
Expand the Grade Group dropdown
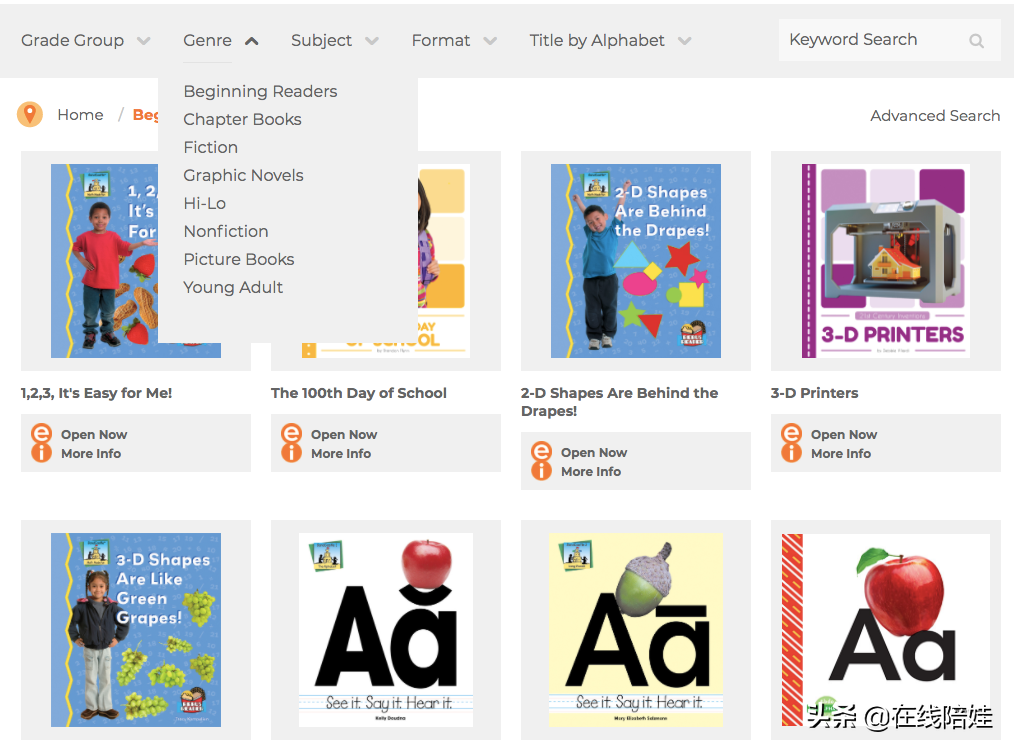[x=85, y=40]
